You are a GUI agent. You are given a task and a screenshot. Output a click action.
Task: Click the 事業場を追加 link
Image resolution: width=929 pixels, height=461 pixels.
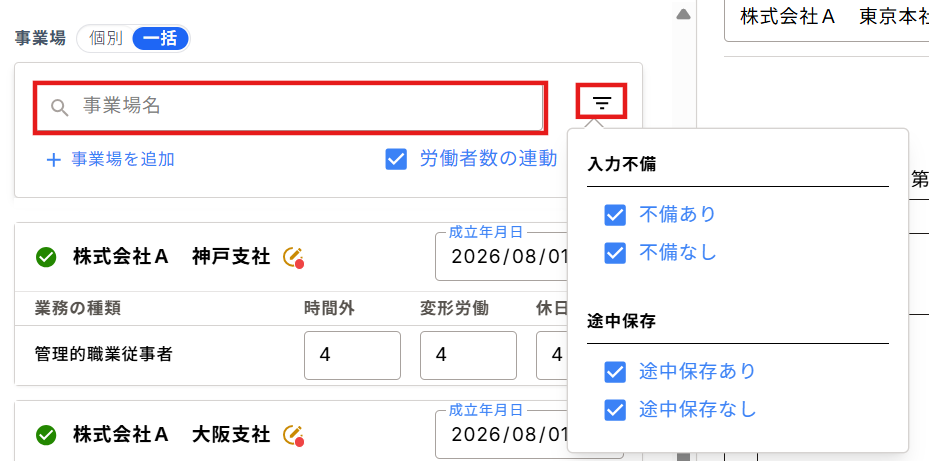click(123, 159)
